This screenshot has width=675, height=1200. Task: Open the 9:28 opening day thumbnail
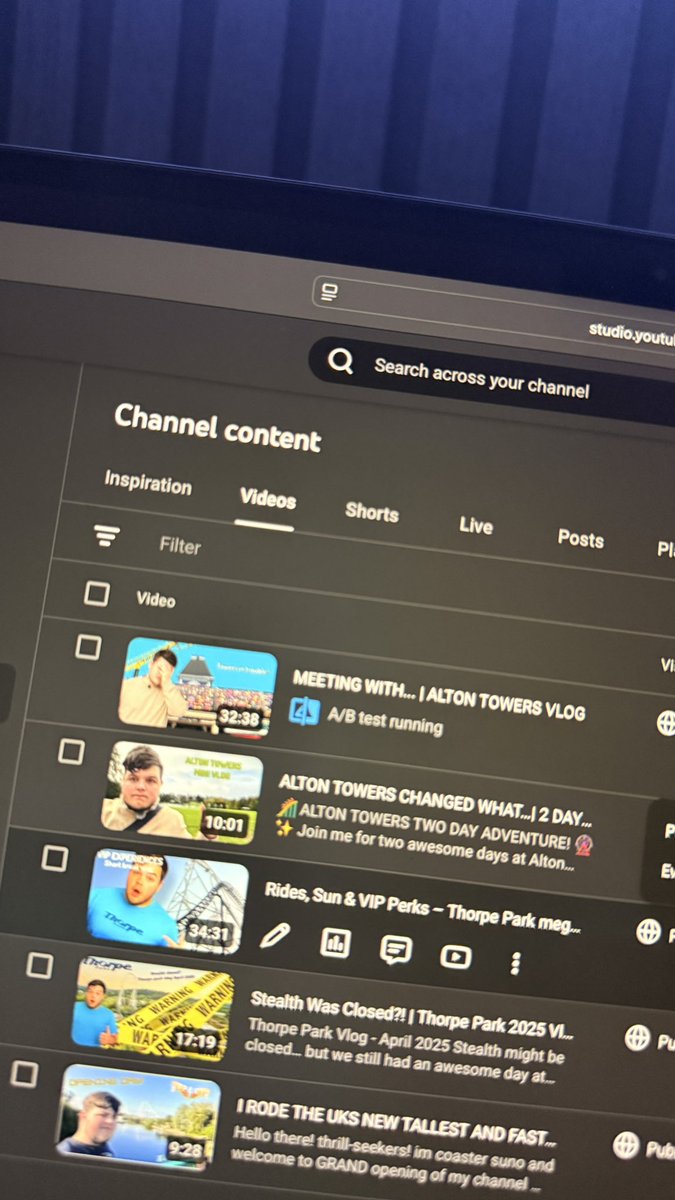[x=138, y=1115]
